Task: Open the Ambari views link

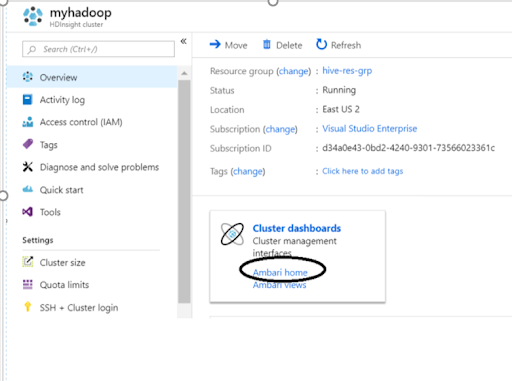Action: click(x=279, y=285)
